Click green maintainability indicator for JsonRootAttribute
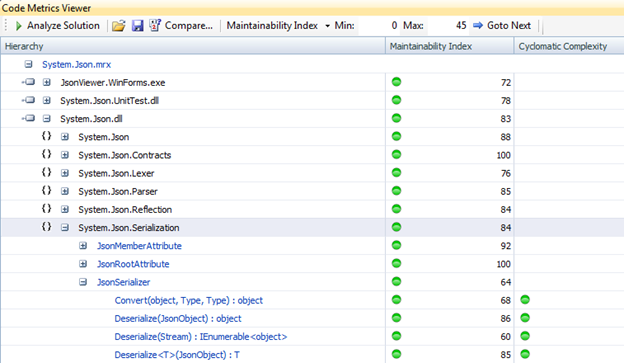Image resolution: width=624 pixels, height=363 pixels. [x=396, y=263]
